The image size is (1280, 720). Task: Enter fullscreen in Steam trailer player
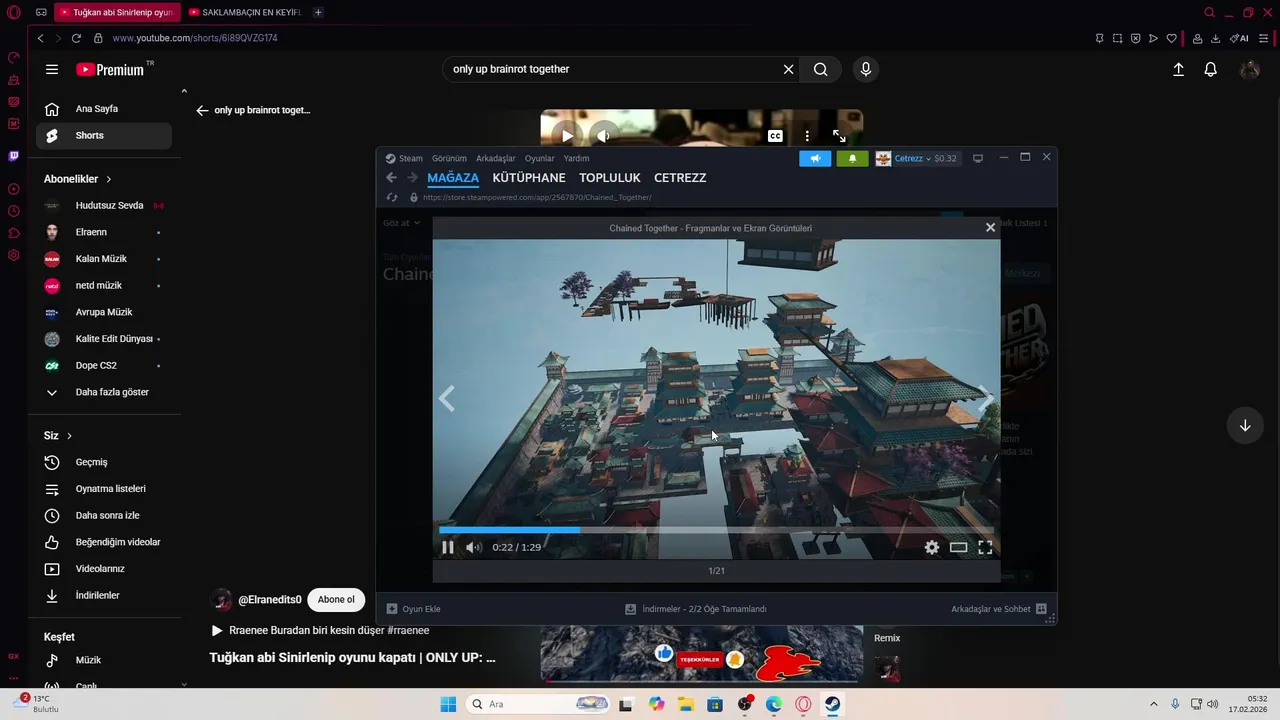click(x=985, y=547)
